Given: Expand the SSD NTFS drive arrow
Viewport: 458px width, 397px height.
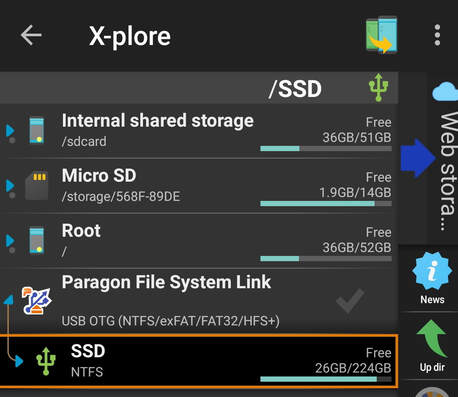Looking at the screenshot, I should tap(19, 361).
